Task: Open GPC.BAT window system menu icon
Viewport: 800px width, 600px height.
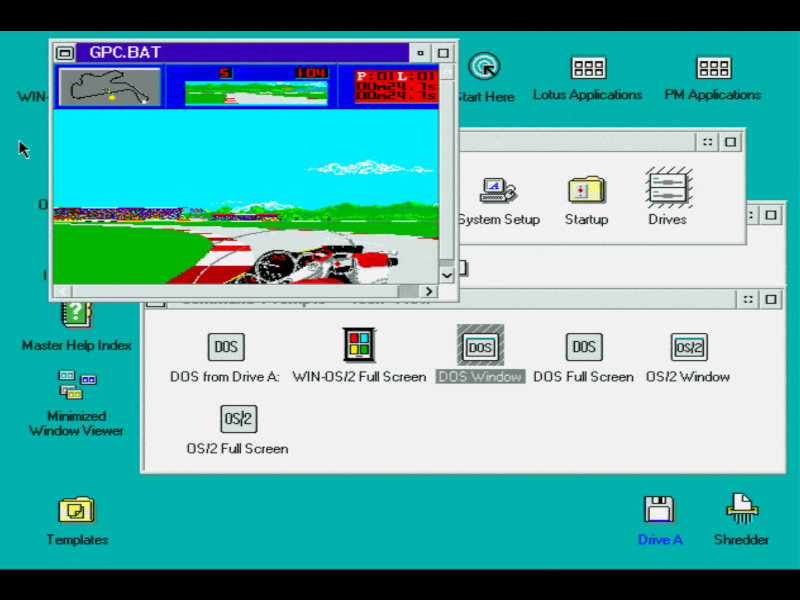Action: point(65,53)
